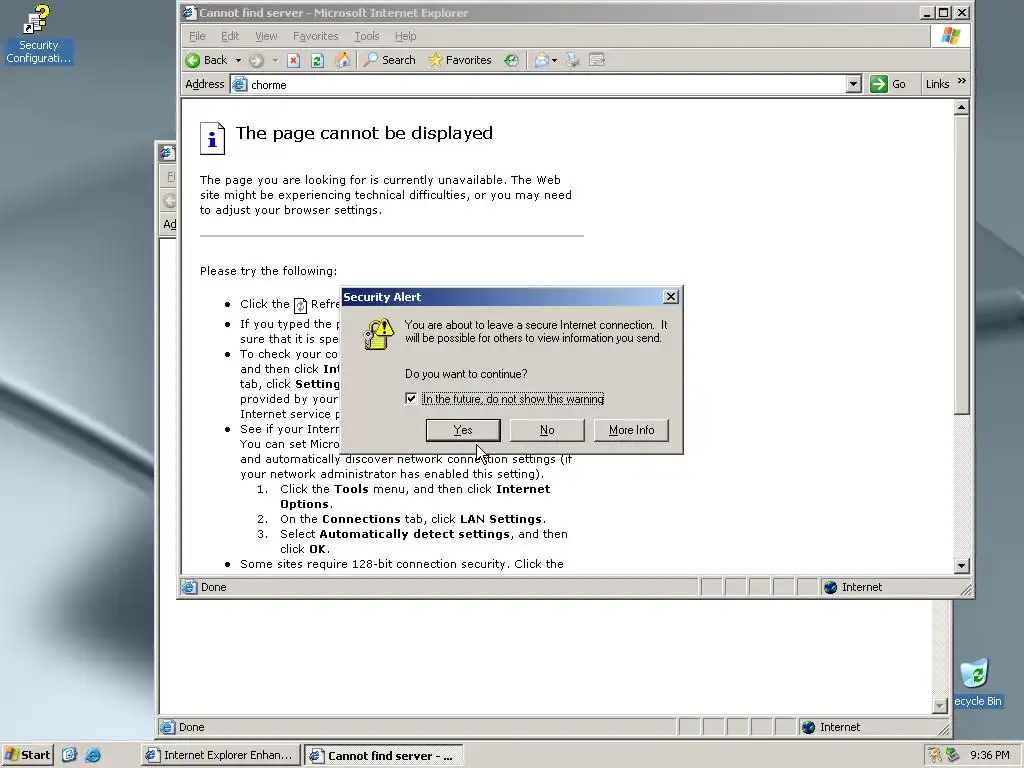Click the page scrollbar down arrow

961,566
